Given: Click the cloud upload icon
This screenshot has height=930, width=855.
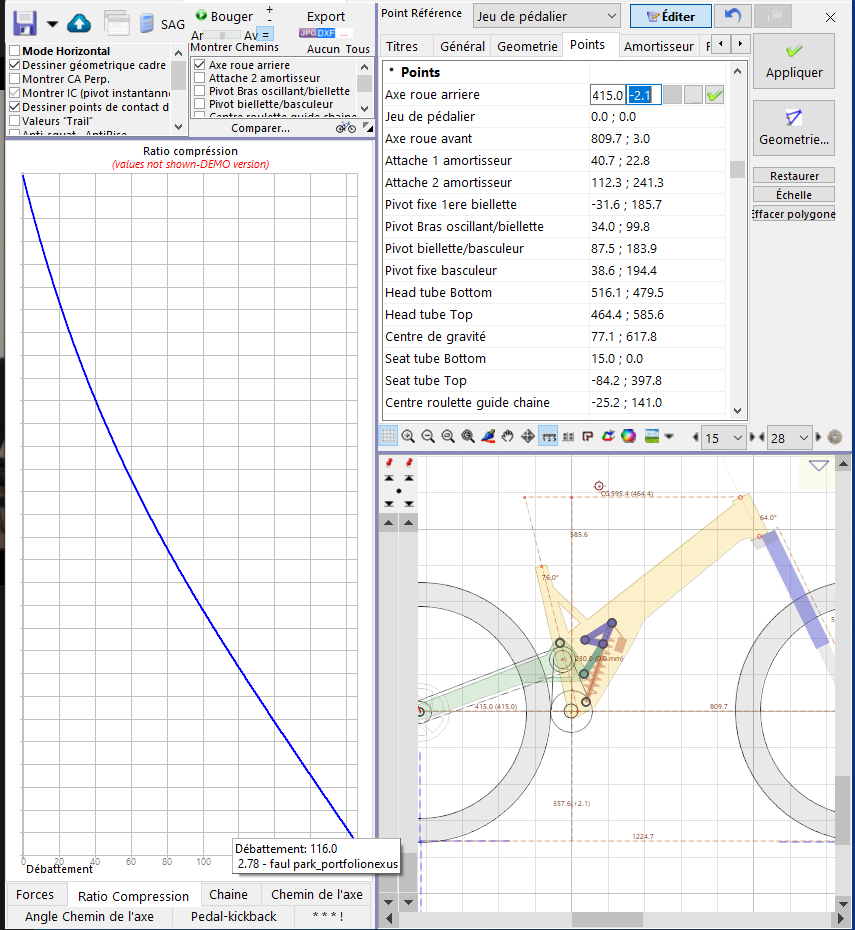Looking at the screenshot, I should coord(79,22).
